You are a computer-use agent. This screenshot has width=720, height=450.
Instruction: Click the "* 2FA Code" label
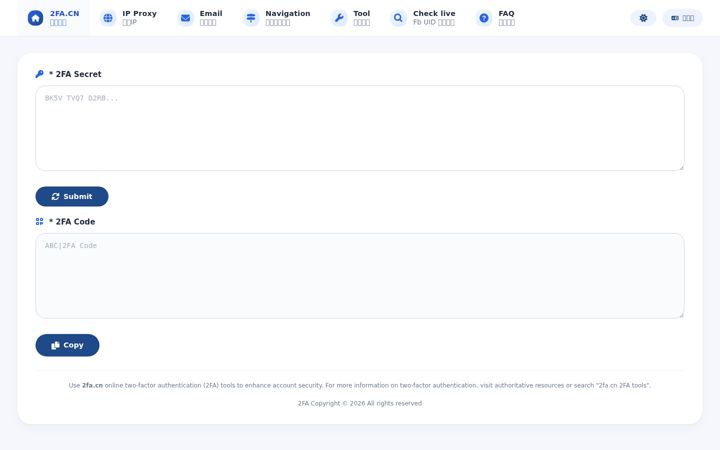[72, 222]
